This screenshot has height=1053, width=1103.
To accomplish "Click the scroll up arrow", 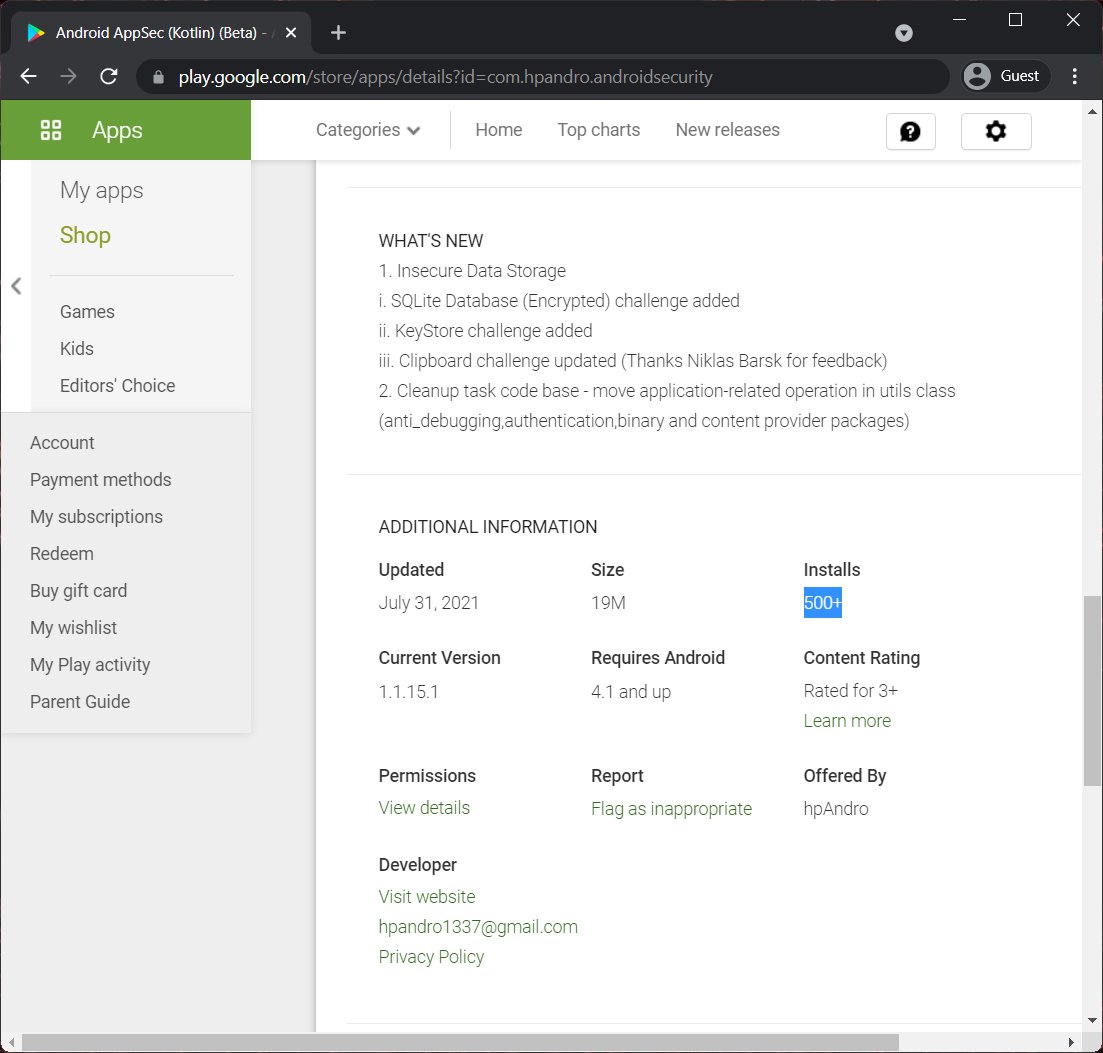I will click(x=1092, y=111).
